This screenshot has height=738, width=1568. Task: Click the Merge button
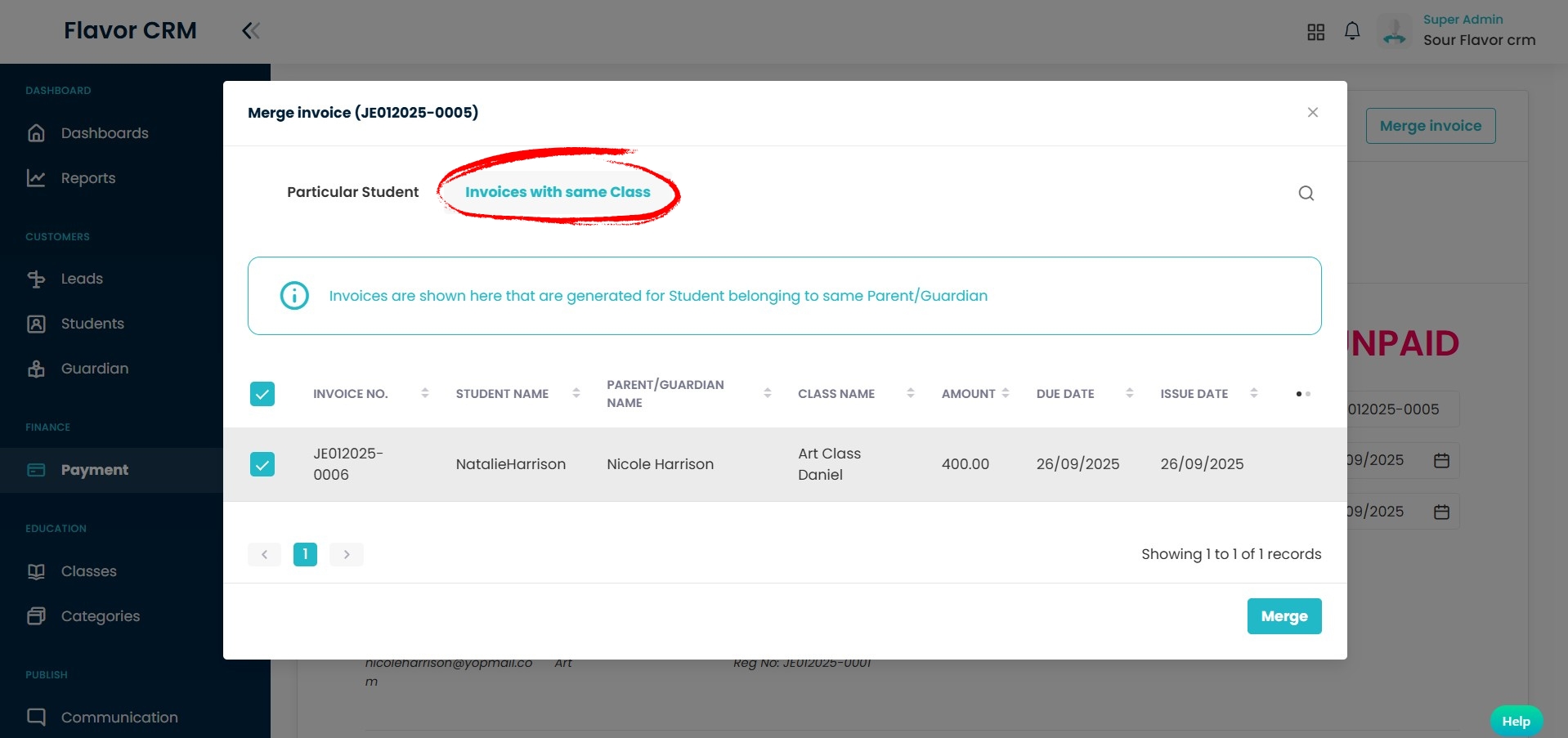1284,616
